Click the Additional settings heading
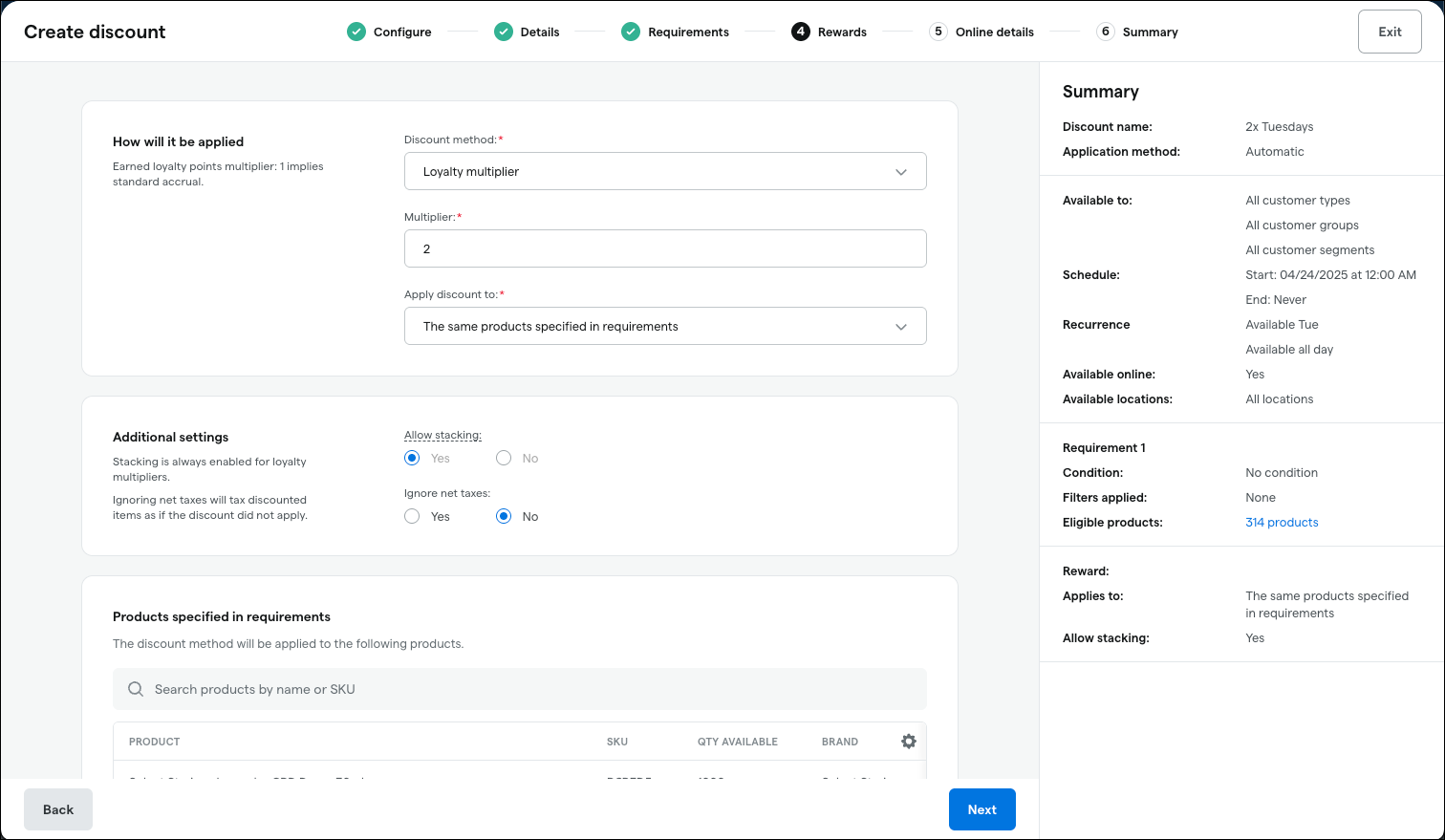Viewport: 1445px width, 840px height. click(170, 437)
